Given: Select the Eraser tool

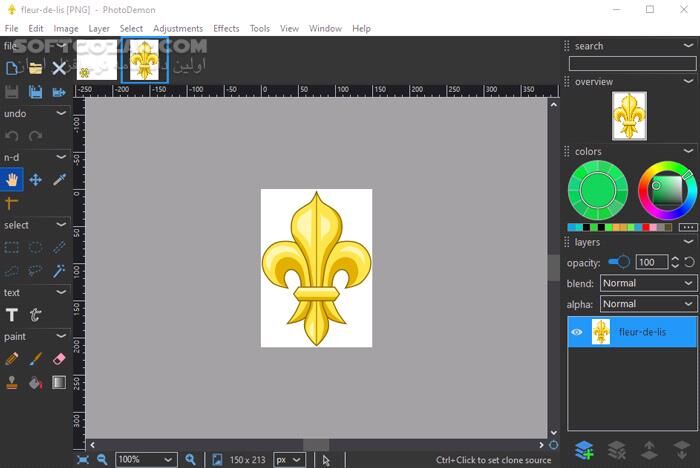Looking at the screenshot, I should [59, 359].
